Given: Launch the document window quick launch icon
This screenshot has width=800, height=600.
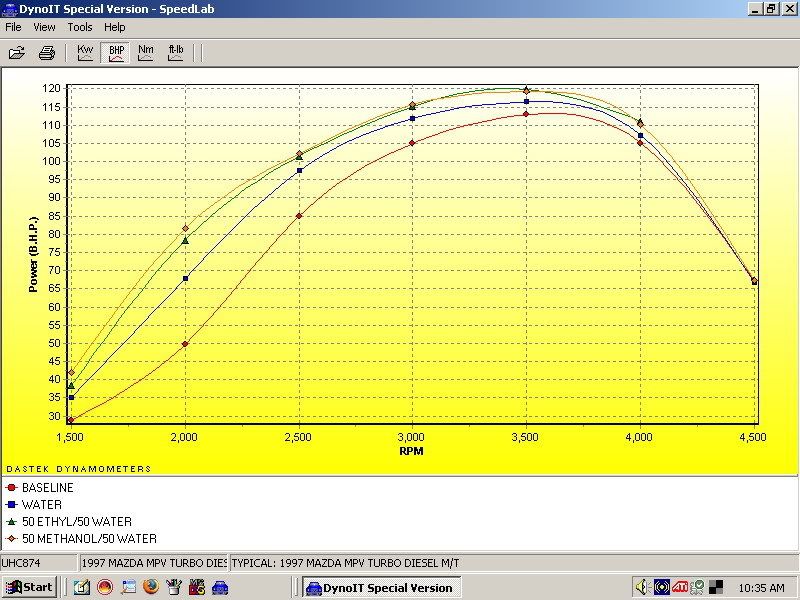Looking at the screenshot, I should click(x=128, y=587).
